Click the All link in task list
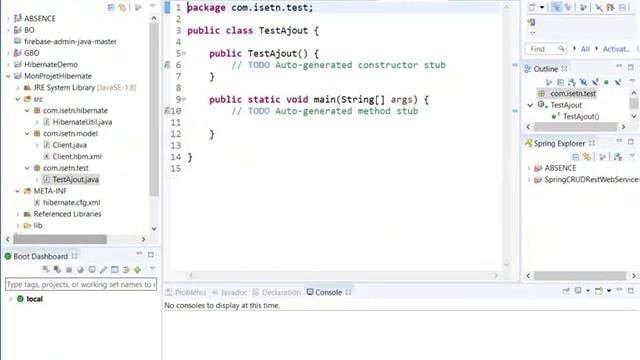Screen dimensions: 640x360 585,49
